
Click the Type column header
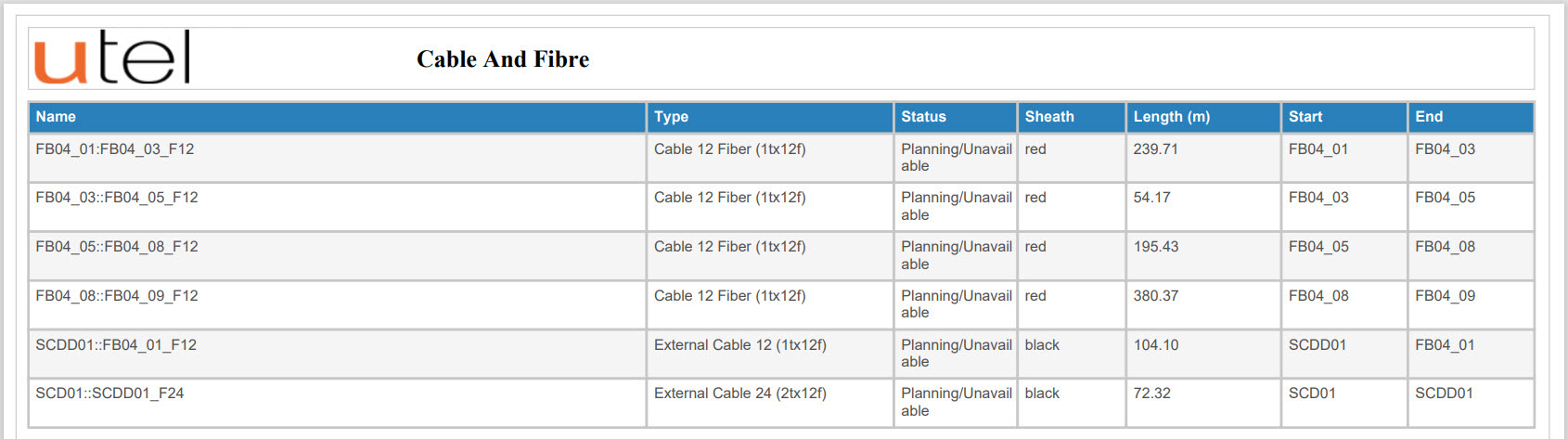(671, 117)
